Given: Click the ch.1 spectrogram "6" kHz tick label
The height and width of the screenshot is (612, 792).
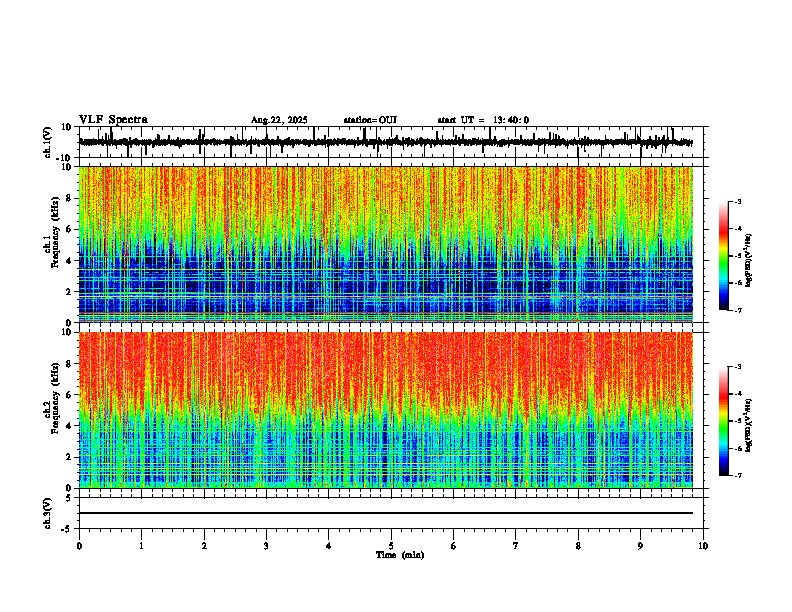Looking at the screenshot, I should pos(69,230).
